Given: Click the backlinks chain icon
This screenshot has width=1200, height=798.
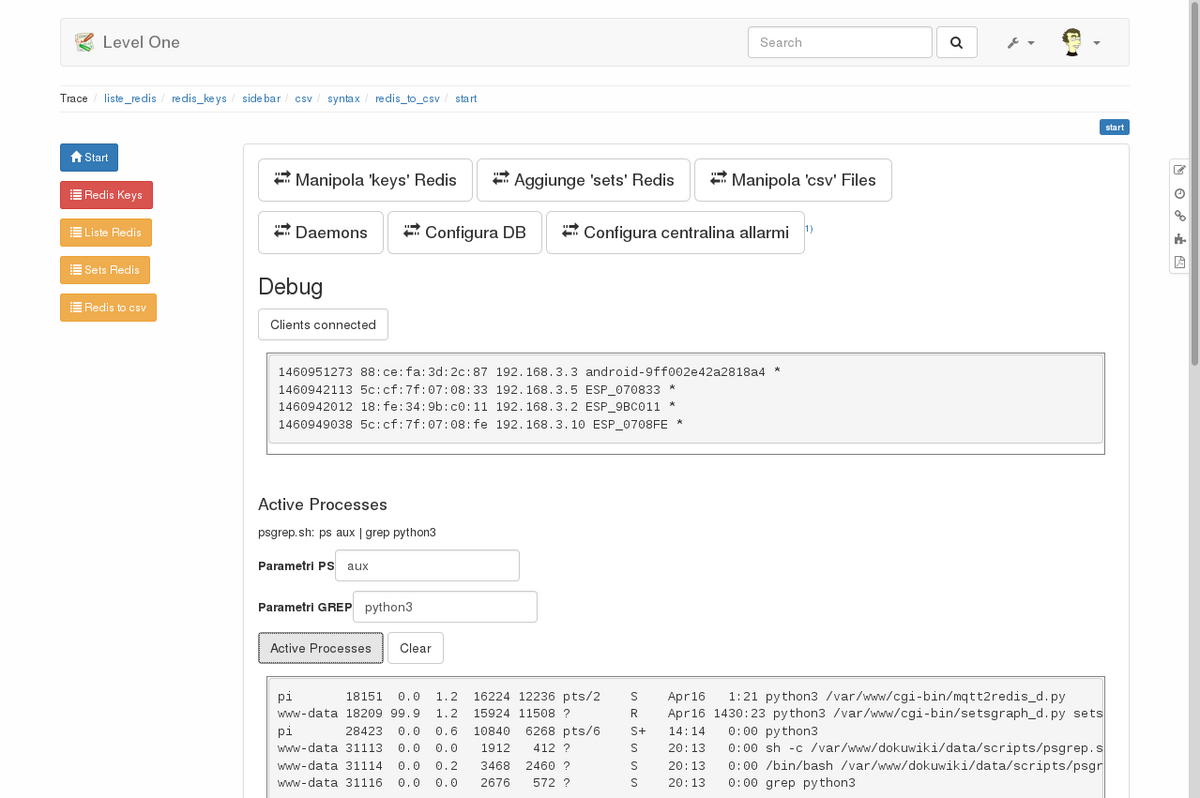Looking at the screenshot, I should pos(1179,216).
